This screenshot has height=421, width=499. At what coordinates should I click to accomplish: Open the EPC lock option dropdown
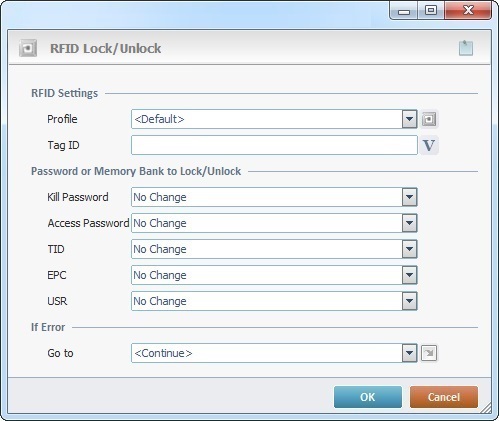click(409, 275)
